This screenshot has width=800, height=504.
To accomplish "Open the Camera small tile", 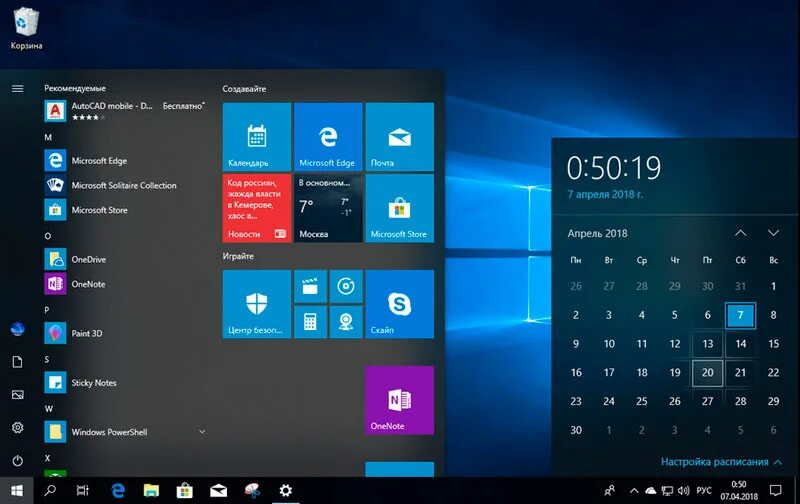I will click(346, 322).
